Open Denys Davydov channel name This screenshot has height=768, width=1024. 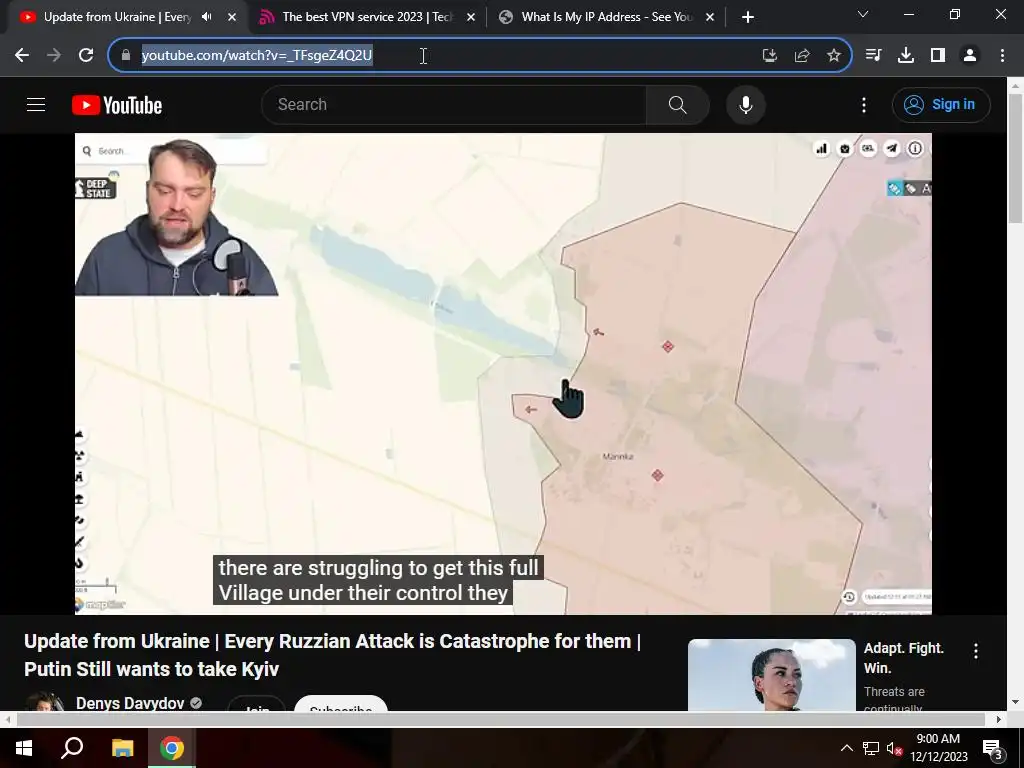click(130, 703)
